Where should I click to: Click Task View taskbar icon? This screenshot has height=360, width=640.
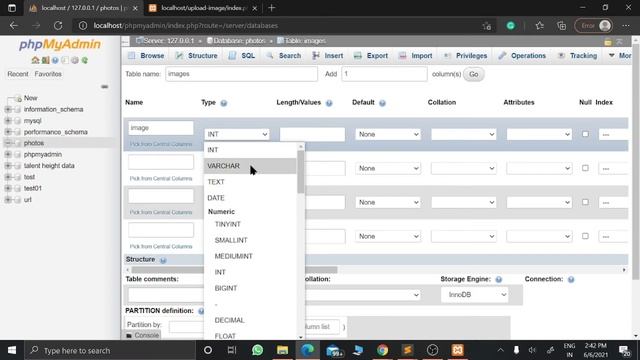click(232, 350)
